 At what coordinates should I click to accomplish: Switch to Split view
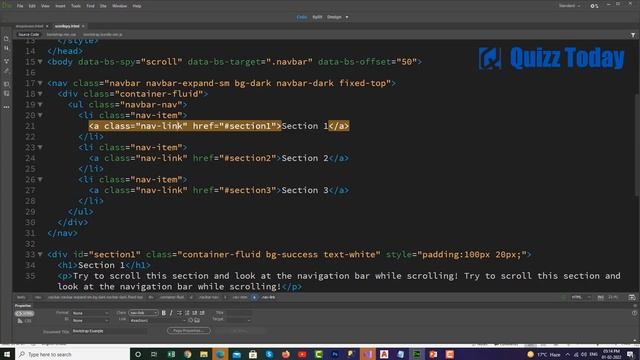pos(317,17)
